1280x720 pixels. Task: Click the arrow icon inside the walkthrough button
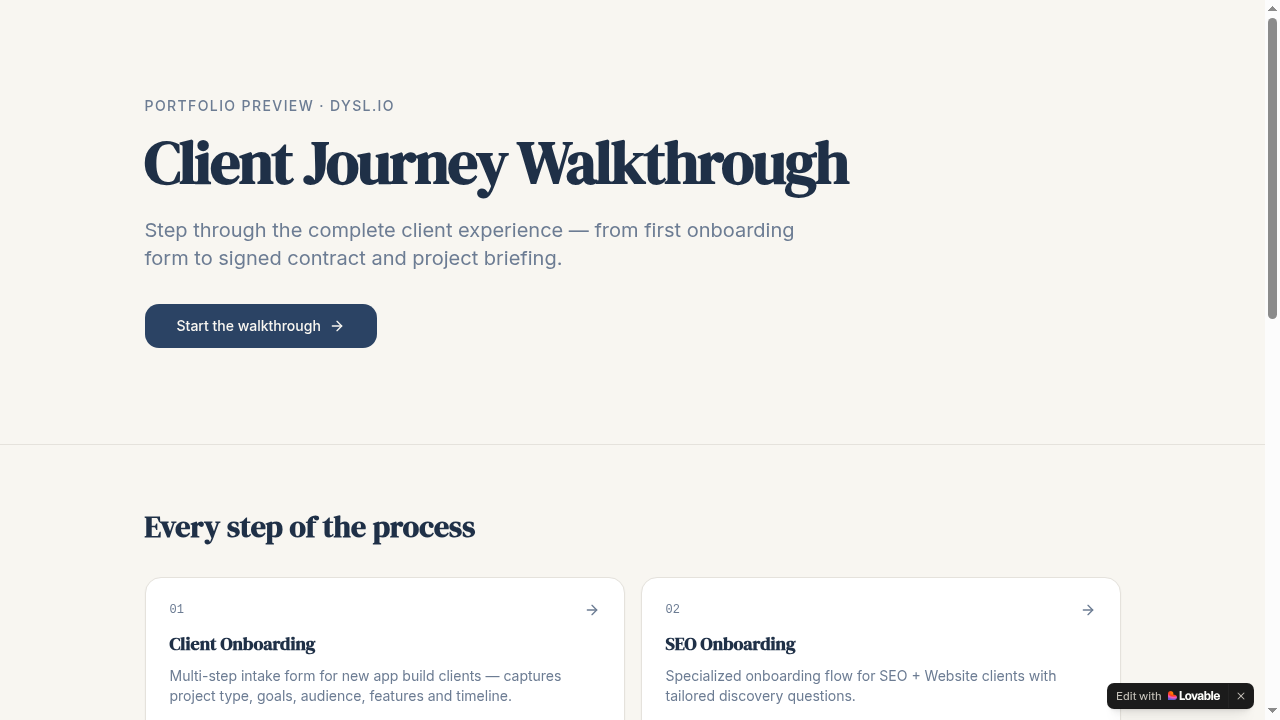pyautogui.click(x=338, y=325)
